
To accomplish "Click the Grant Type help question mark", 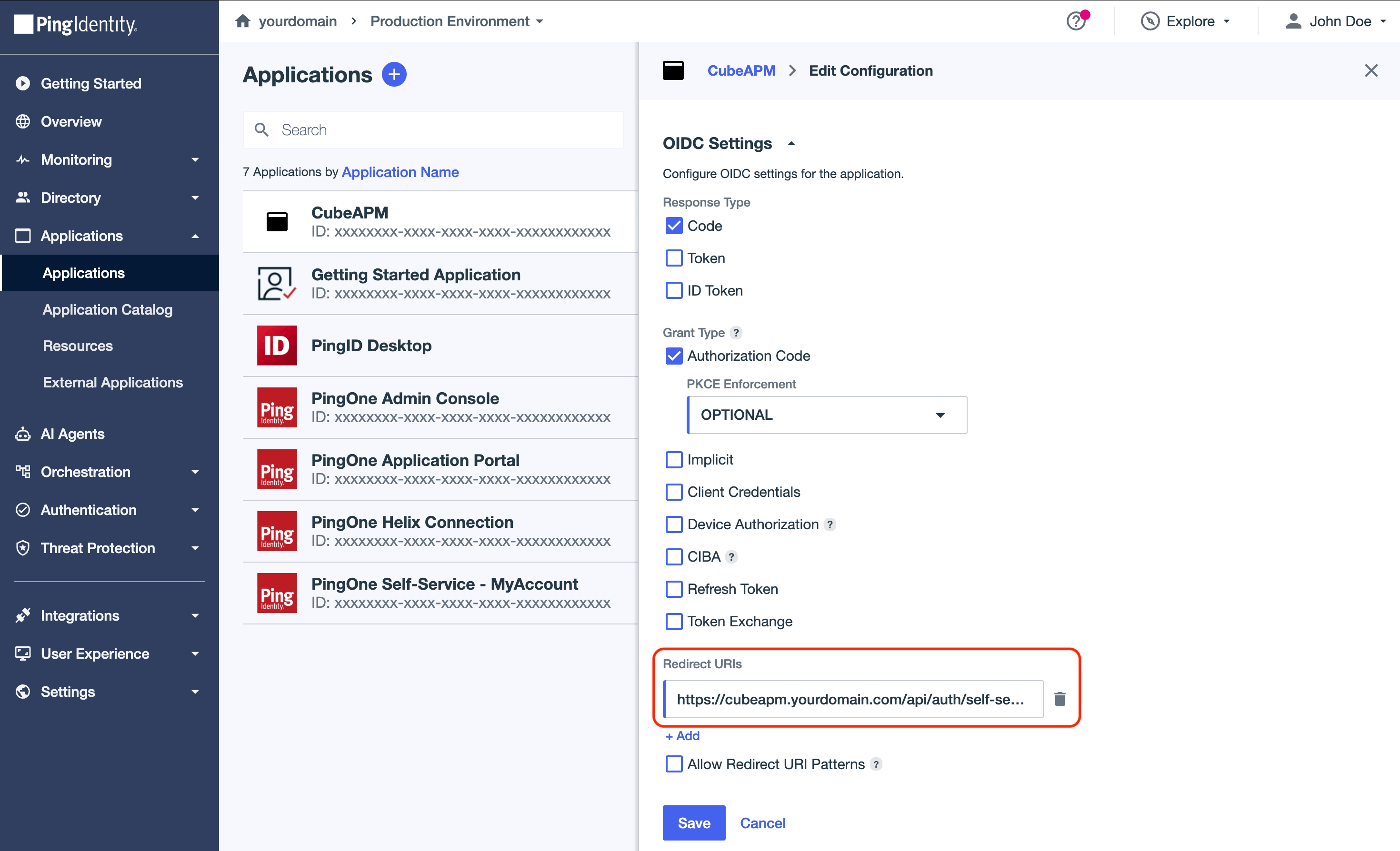I will point(736,332).
